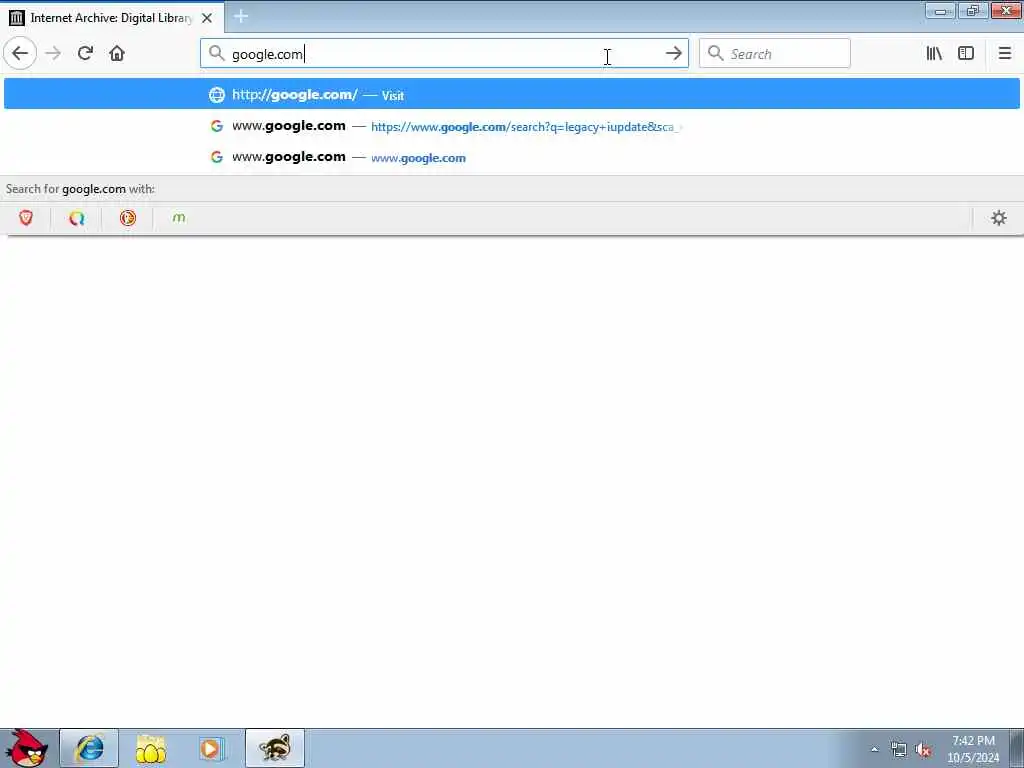
Task: Toggle the sidebar view icon
Action: pos(966,54)
